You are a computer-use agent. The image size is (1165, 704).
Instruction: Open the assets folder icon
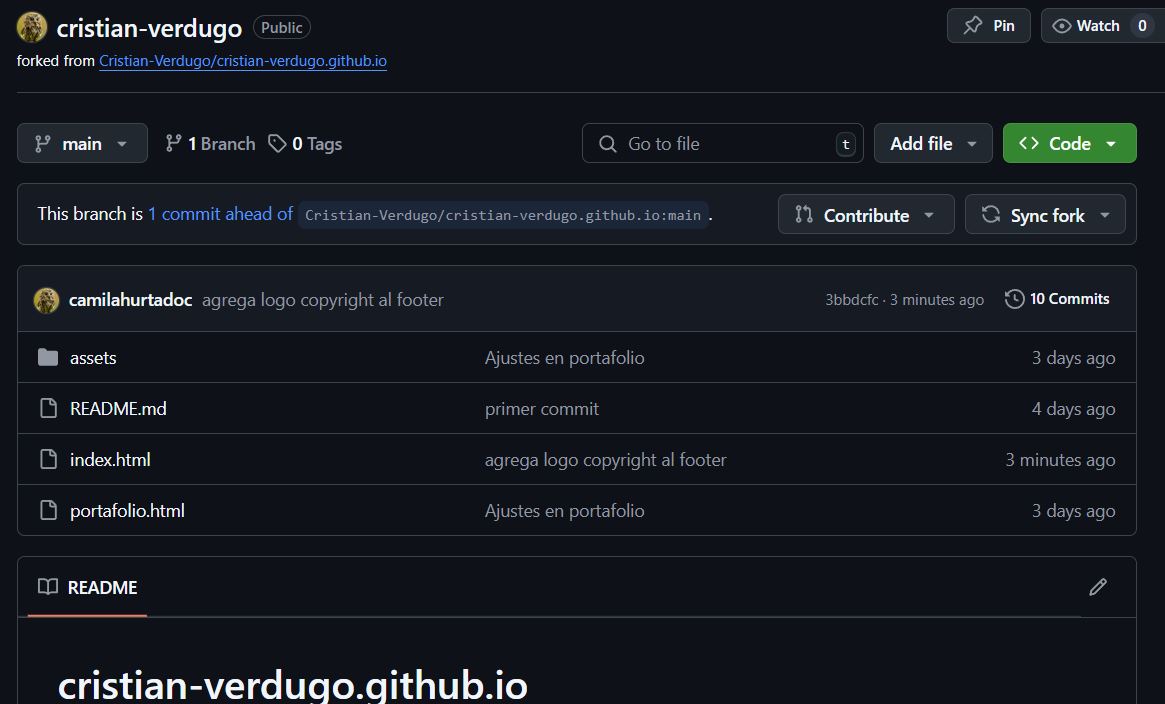click(x=48, y=357)
